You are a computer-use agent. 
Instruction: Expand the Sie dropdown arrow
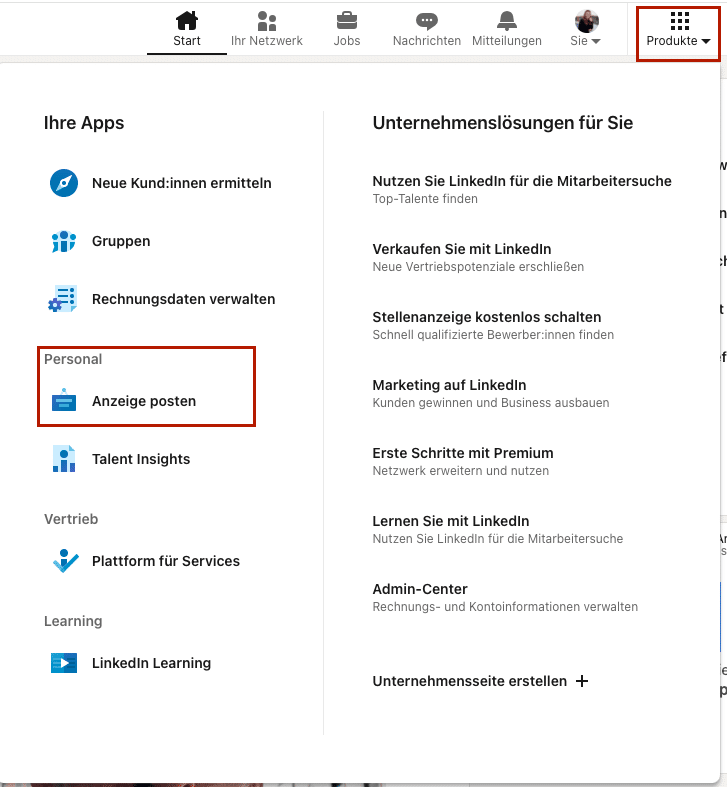click(596, 41)
